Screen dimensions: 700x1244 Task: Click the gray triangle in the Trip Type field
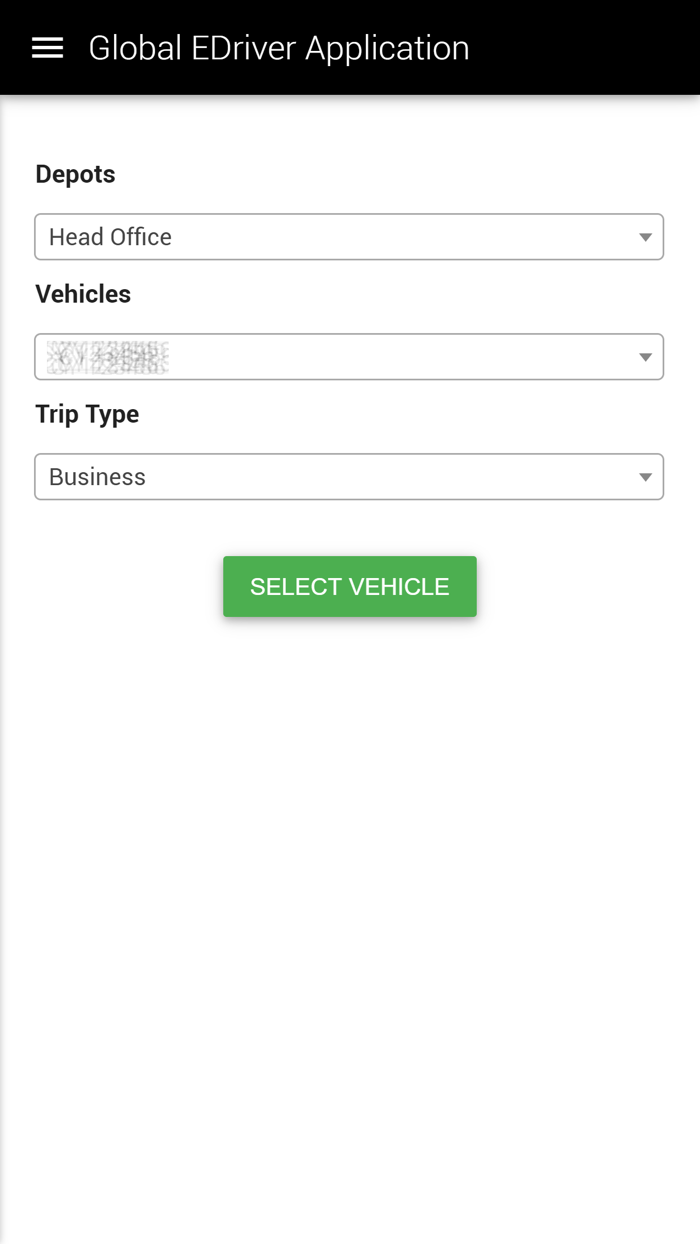tap(645, 477)
